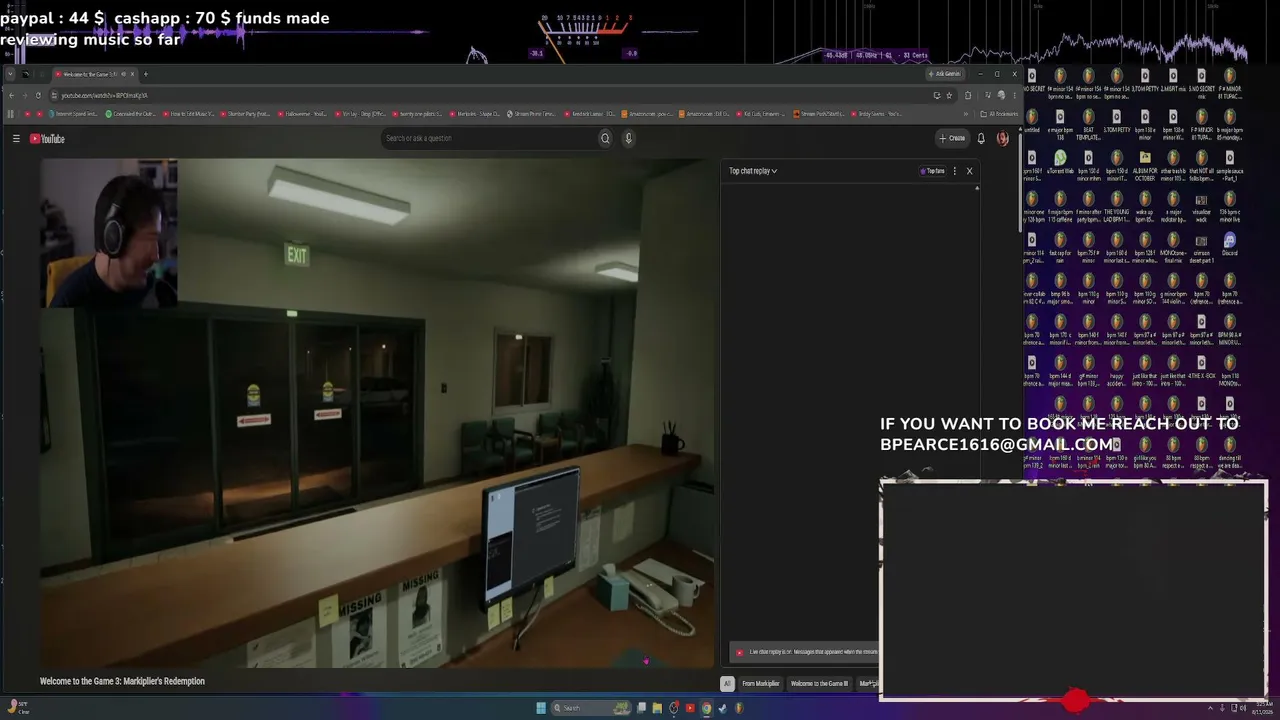Screen dimensions: 1280x720
Task: Click the YouTube search magnifier button
Action: 605,138
